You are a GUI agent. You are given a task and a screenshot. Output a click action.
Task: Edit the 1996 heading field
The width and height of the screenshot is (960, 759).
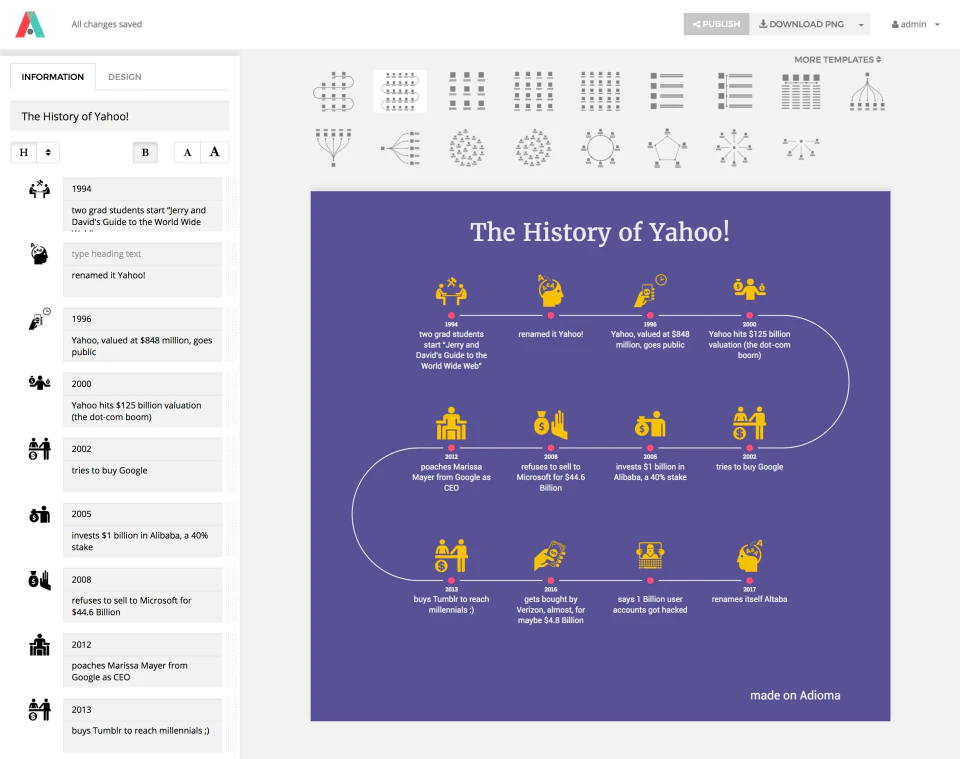coord(143,319)
